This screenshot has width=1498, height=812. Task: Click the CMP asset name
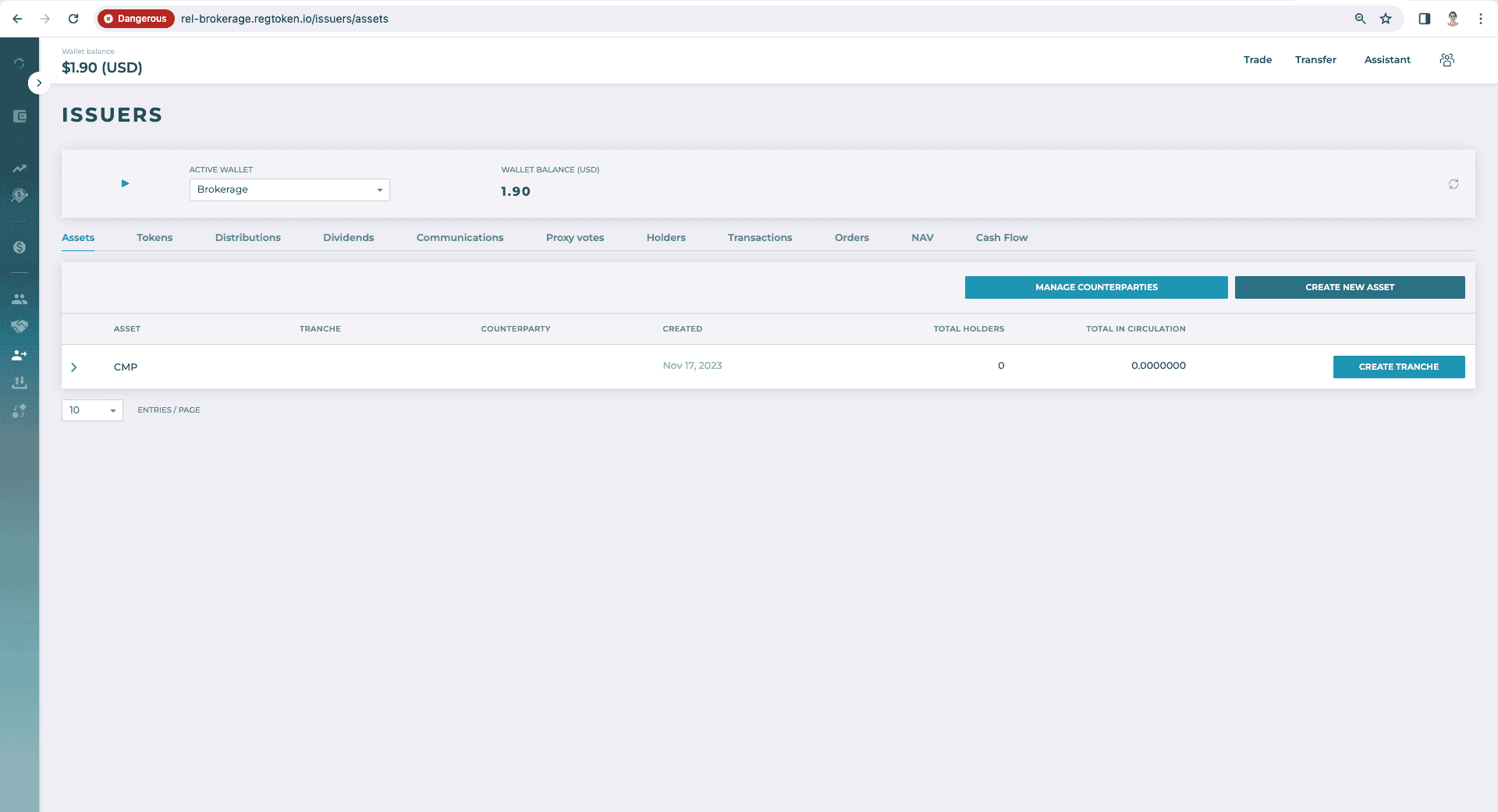point(126,367)
